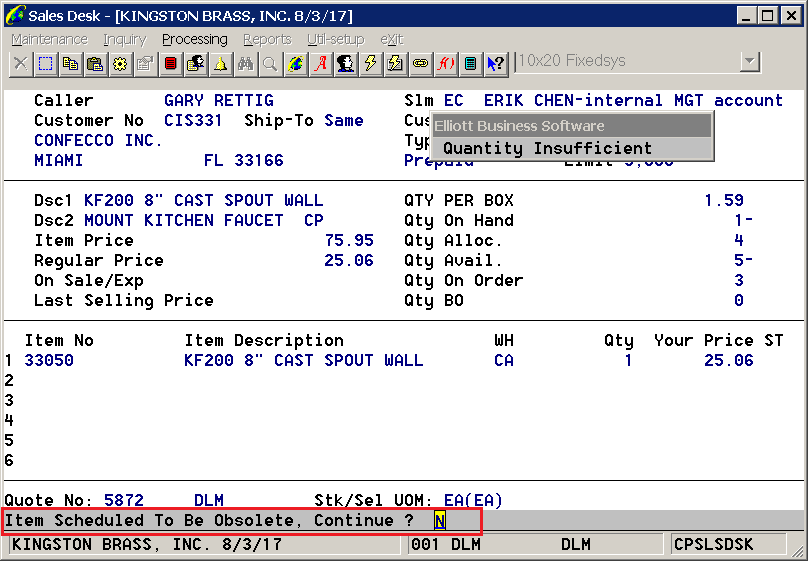Click the Elliott Business Software popup title

(x=519, y=126)
